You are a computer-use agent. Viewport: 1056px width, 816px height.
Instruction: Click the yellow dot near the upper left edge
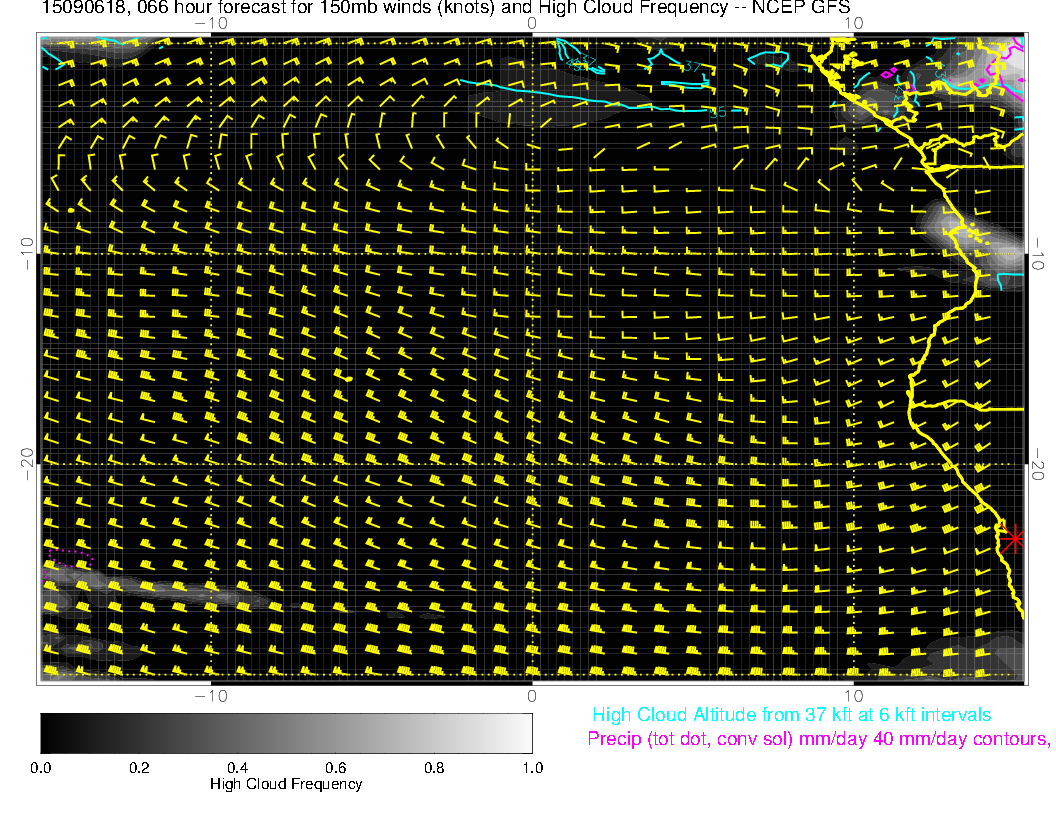click(71, 211)
